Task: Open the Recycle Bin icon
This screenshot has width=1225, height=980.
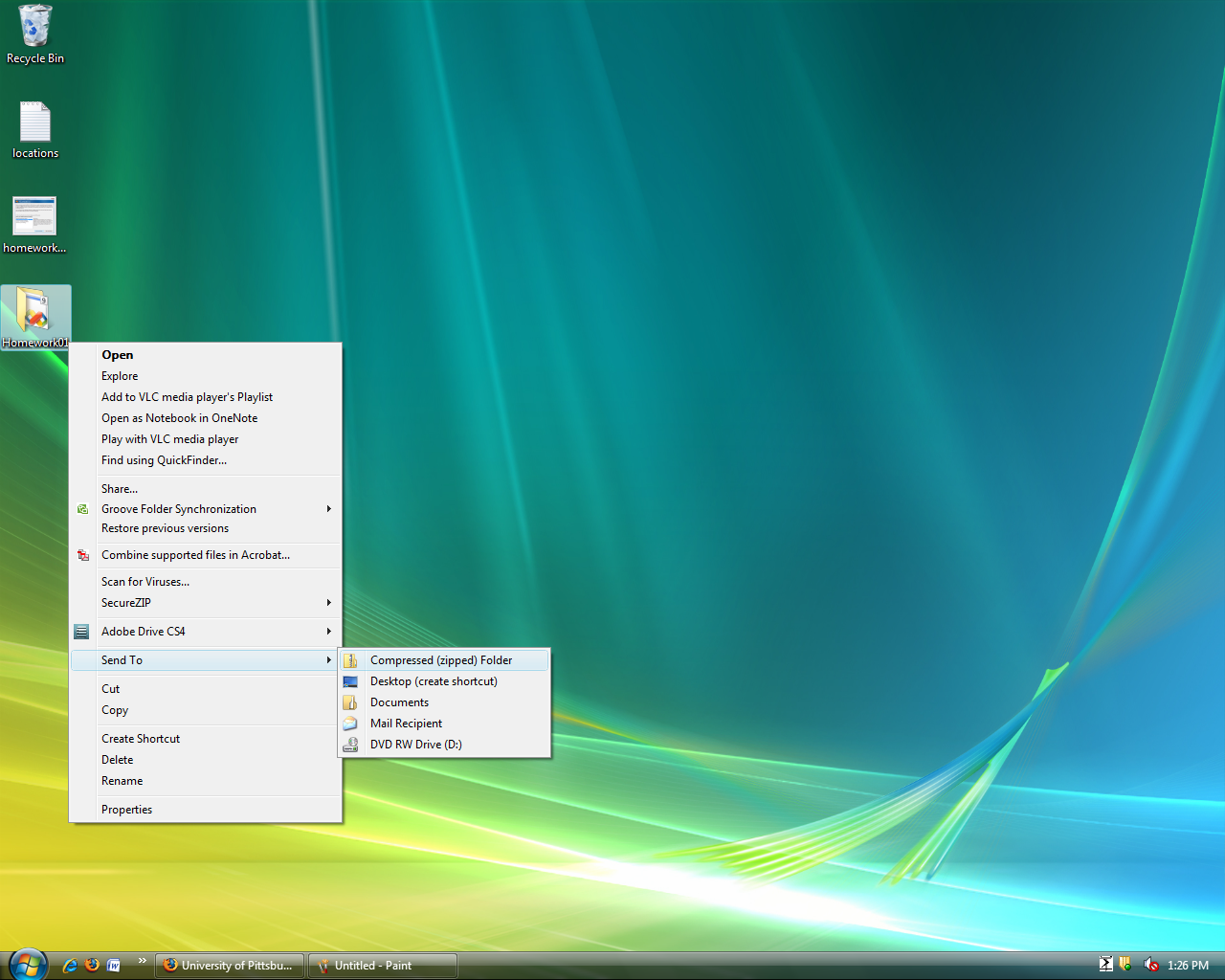Action: [x=34, y=29]
